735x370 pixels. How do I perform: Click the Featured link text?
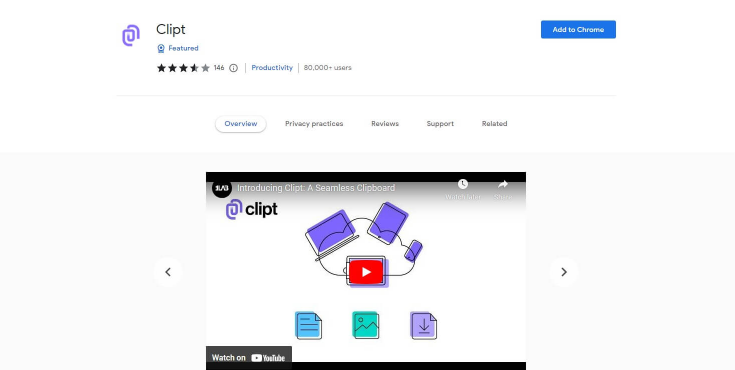pyautogui.click(x=183, y=48)
